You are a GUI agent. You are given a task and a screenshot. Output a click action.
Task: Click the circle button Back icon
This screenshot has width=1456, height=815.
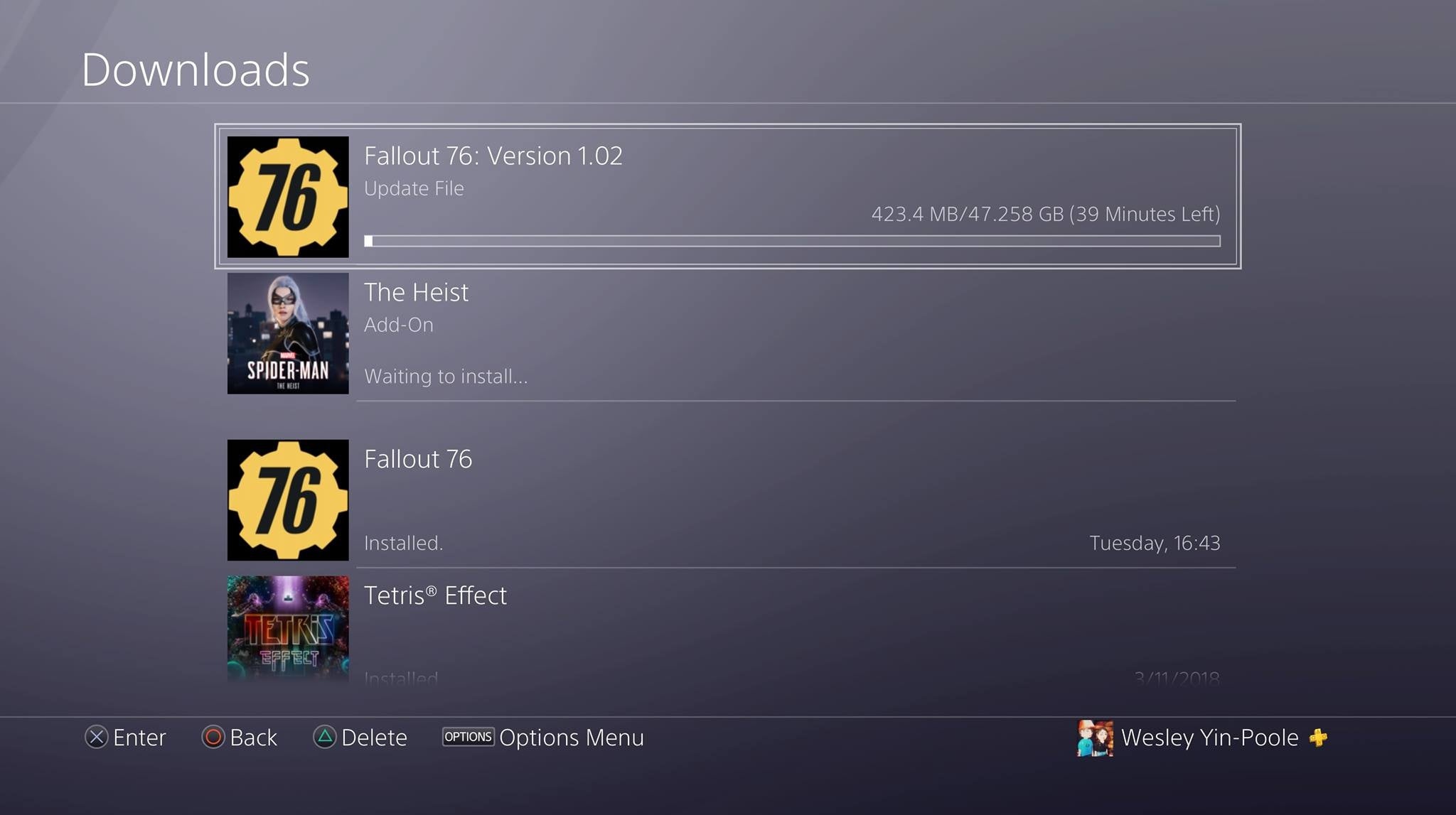(x=213, y=737)
